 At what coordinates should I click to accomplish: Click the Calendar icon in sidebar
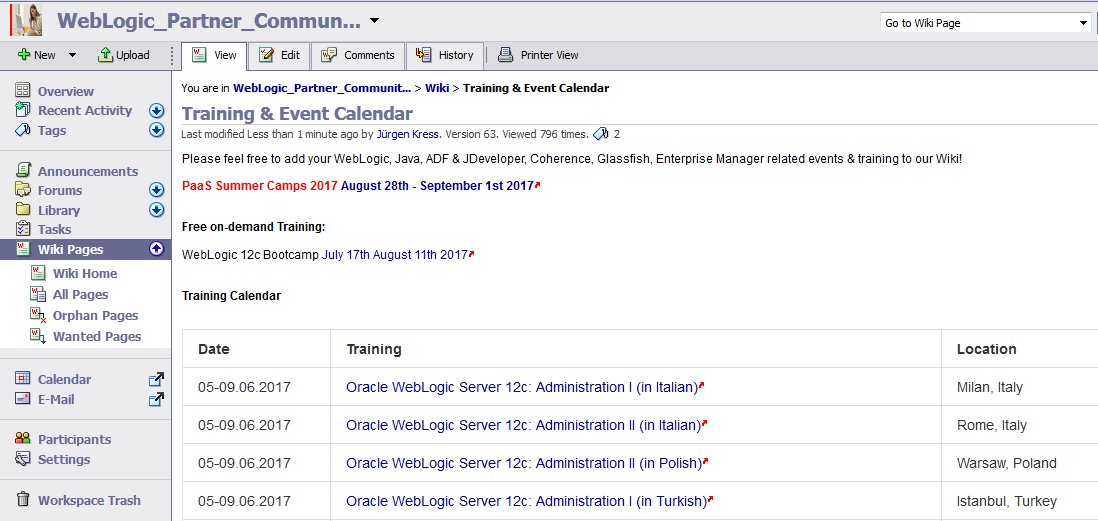pos(23,379)
